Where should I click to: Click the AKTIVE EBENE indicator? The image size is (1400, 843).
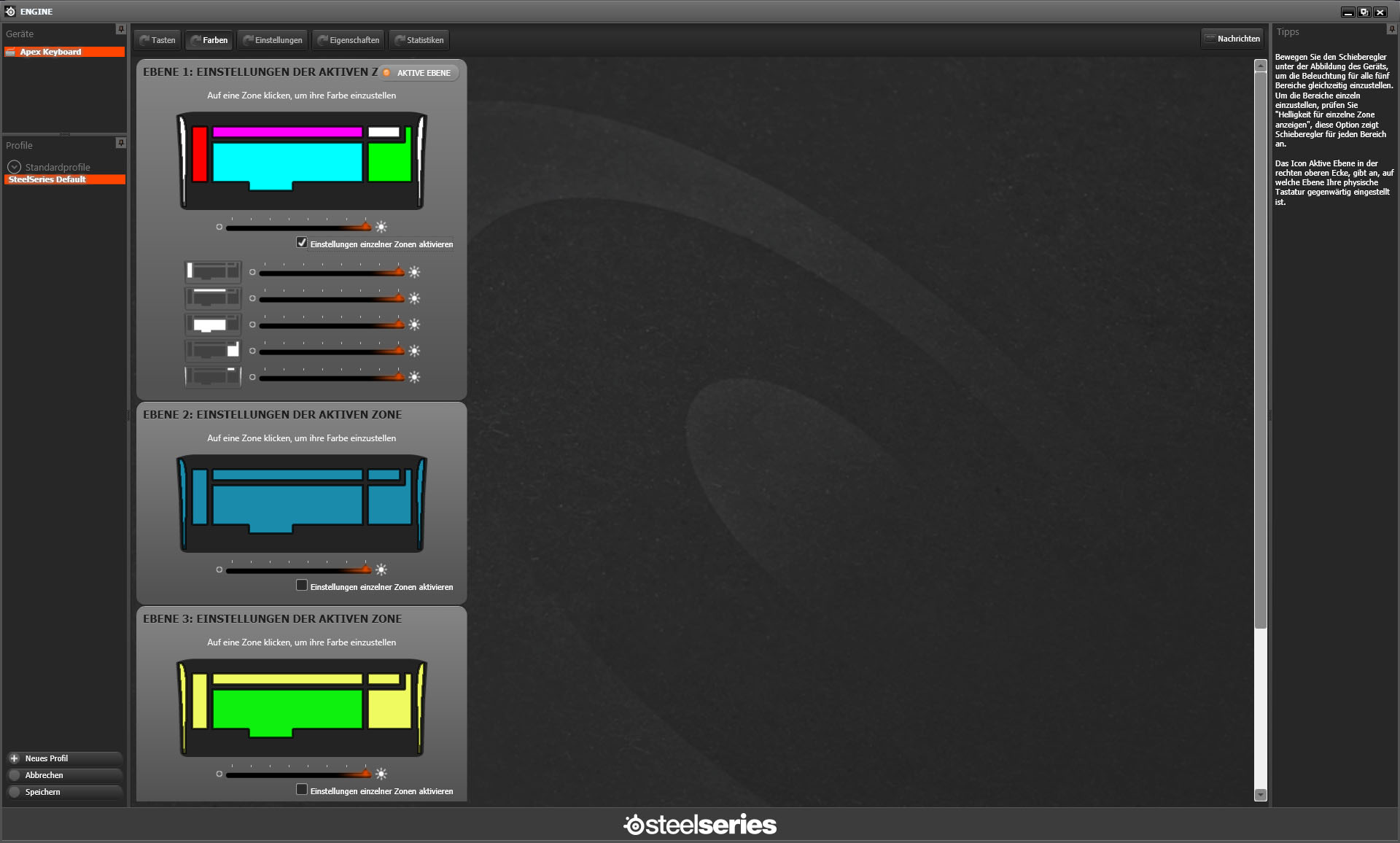coord(419,73)
